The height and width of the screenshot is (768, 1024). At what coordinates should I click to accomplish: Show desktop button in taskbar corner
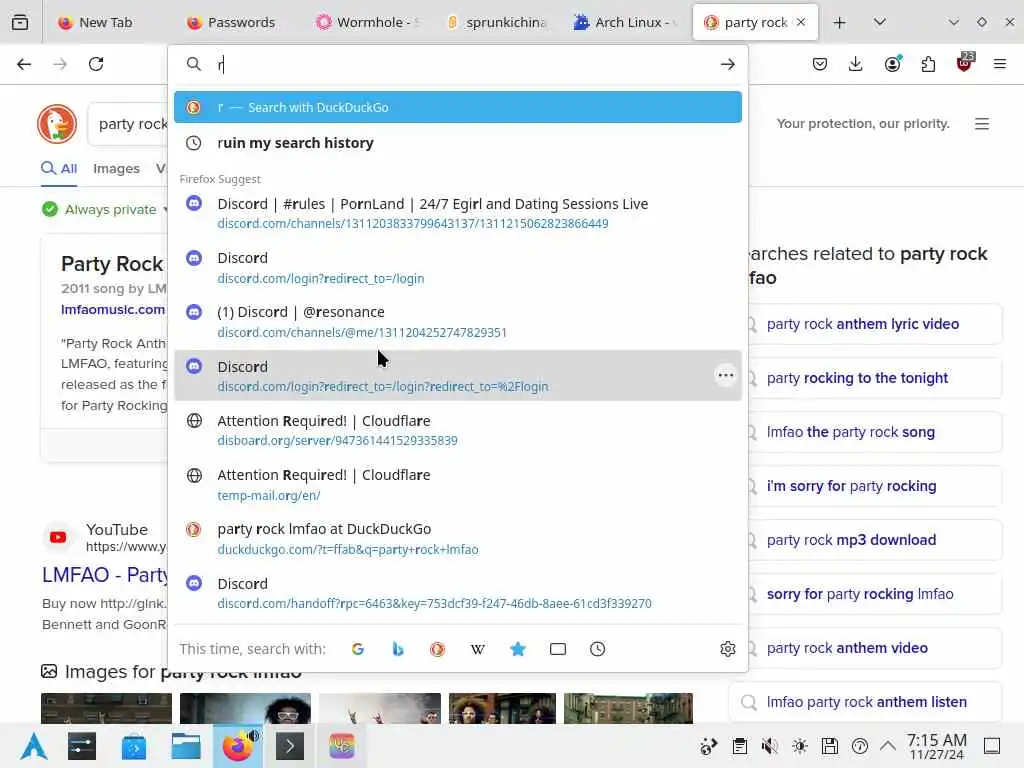click(992, 746)
